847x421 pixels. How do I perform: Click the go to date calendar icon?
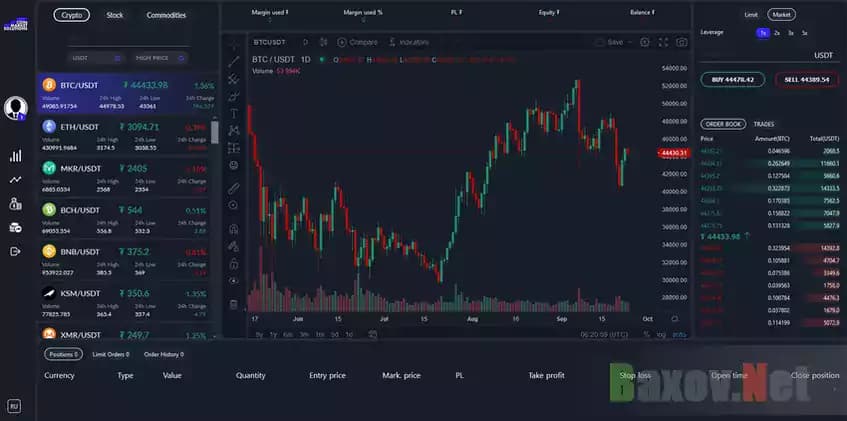(x=372, y=335)
